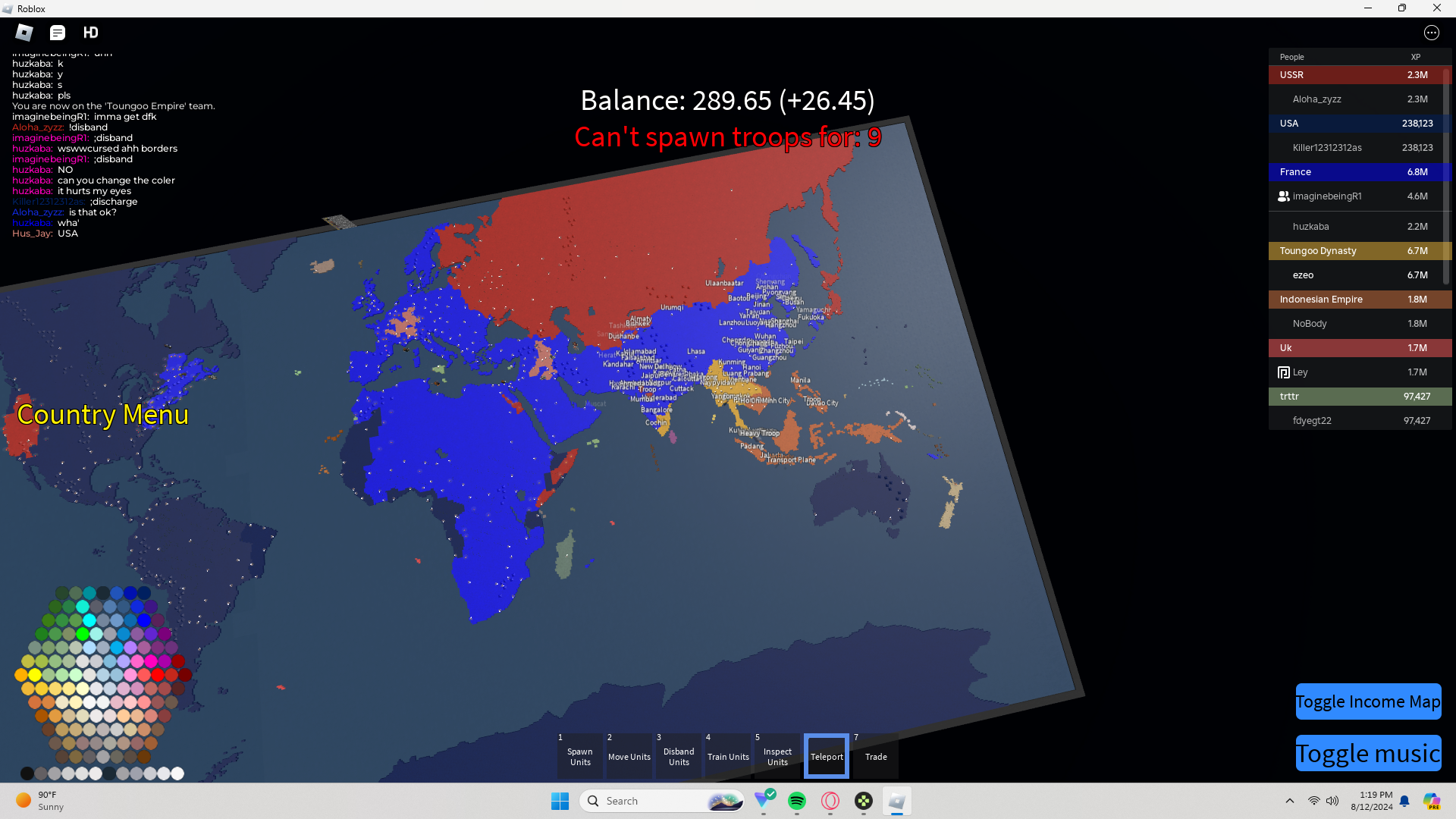1456x819 pixels.
Task: Open the Roblox main menu icon
Action: (24, 33)
